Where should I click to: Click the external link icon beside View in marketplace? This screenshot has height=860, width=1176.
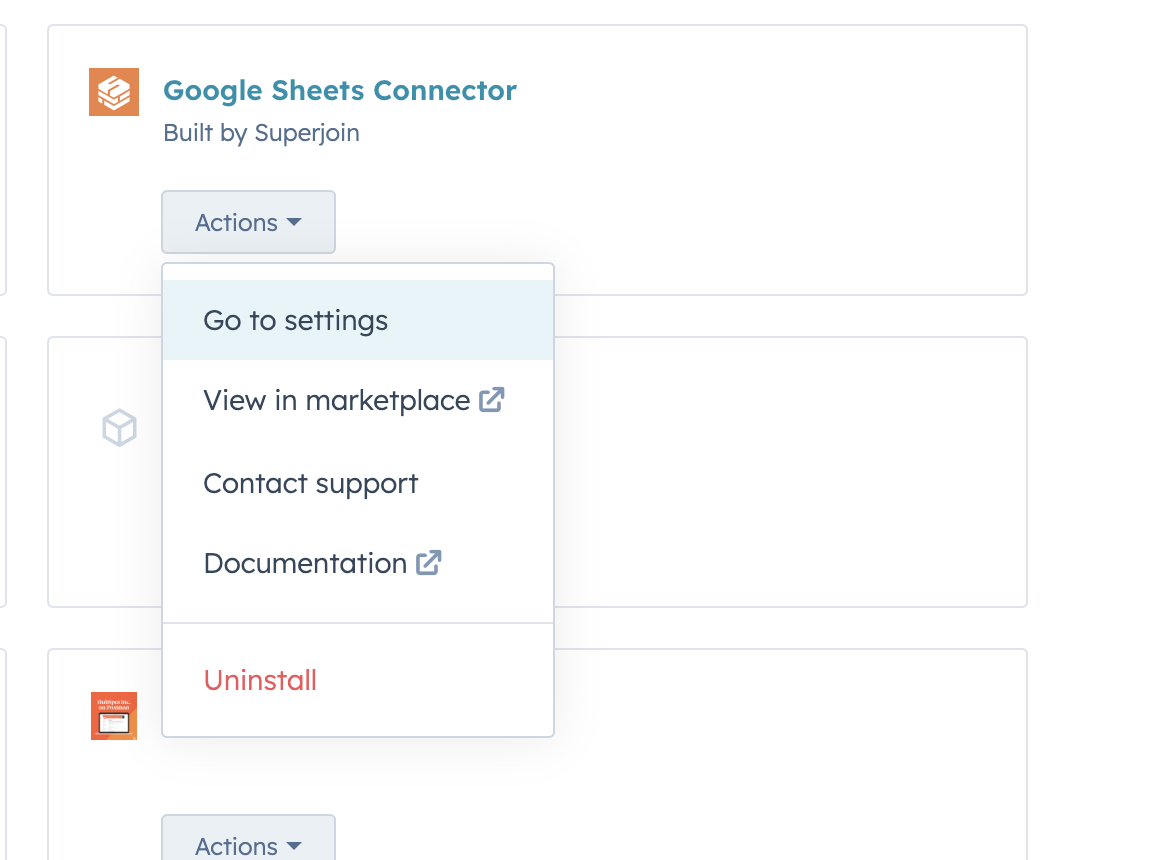point(491,400)
